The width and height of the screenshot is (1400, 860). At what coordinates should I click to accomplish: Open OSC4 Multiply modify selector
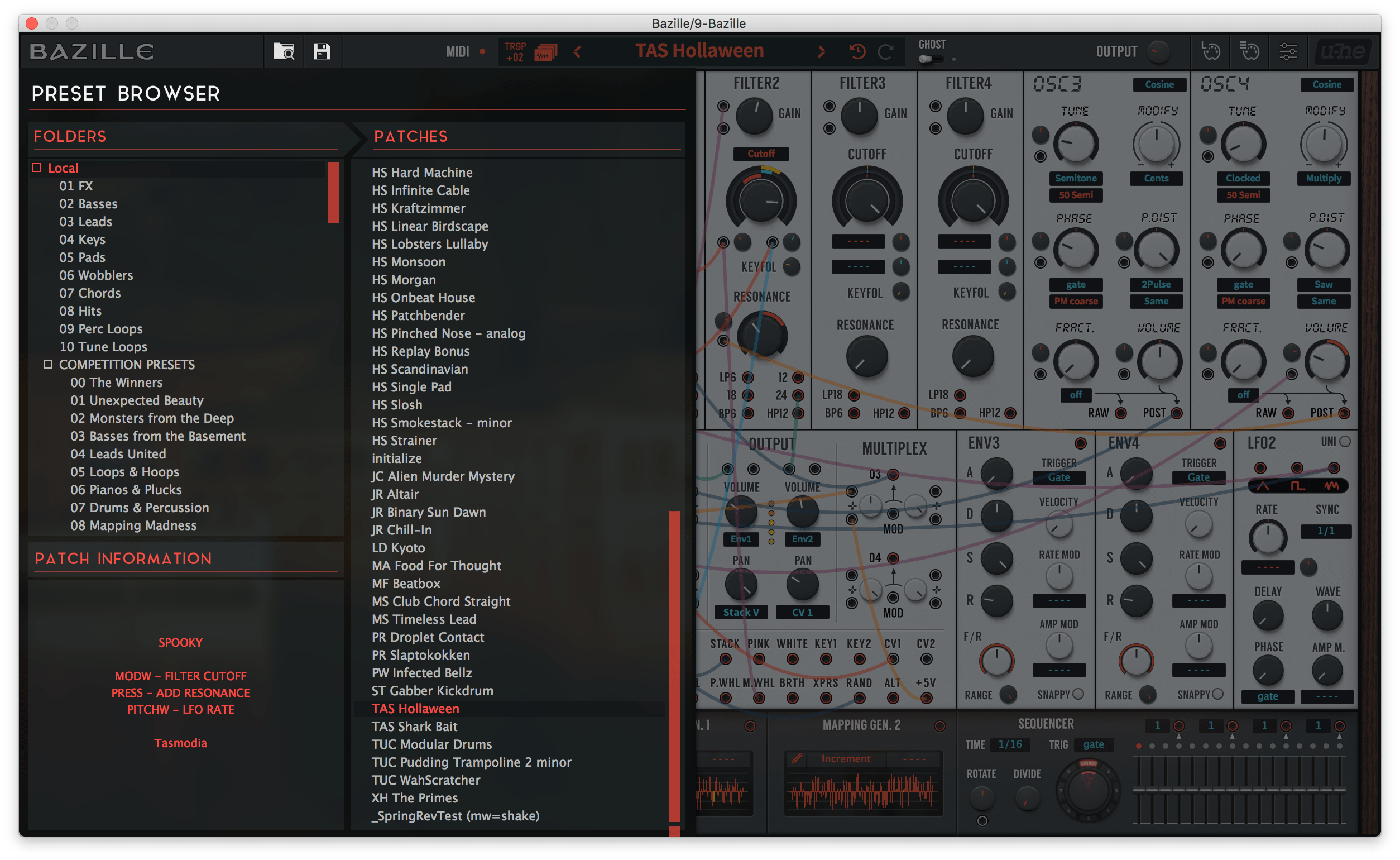coord(1324,178)
